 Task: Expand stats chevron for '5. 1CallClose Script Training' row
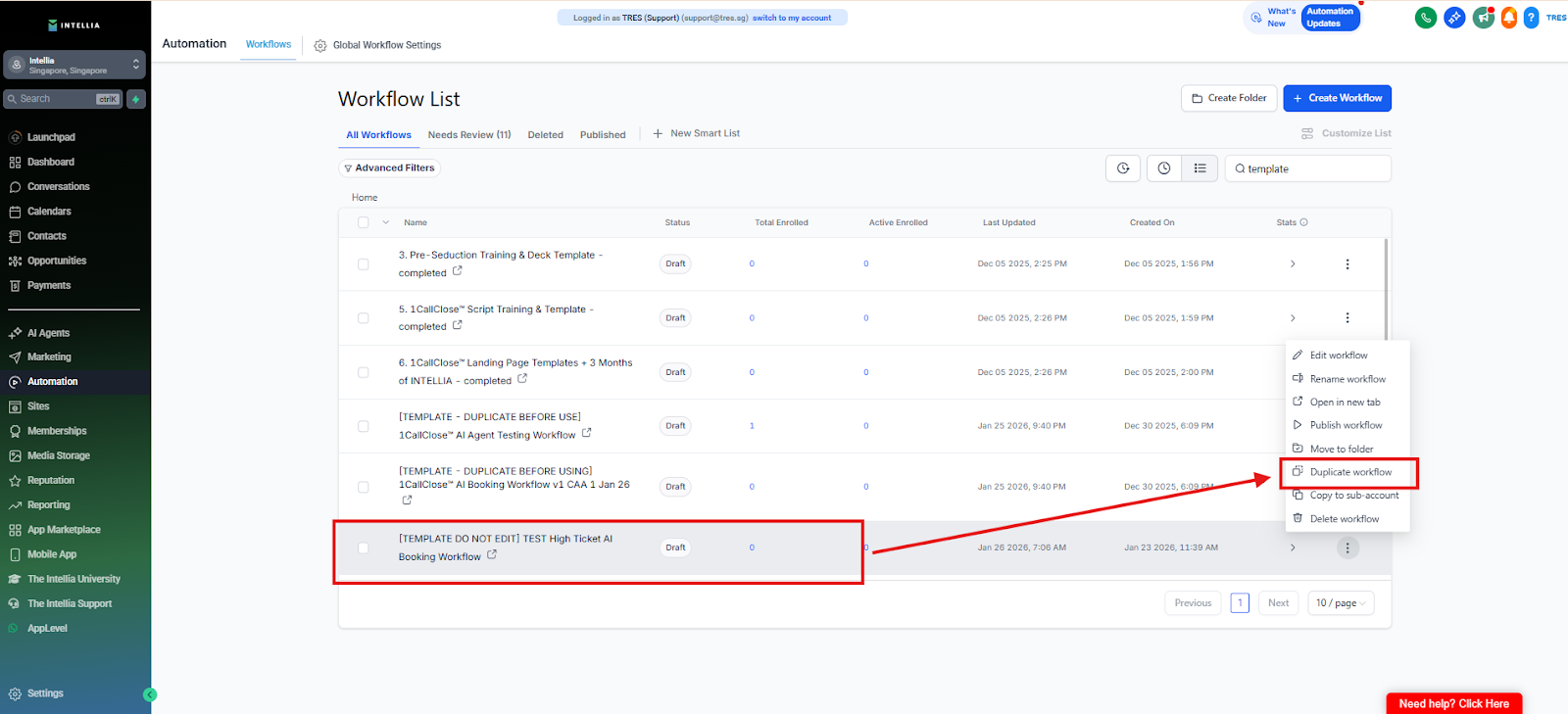pos(1293,318)
